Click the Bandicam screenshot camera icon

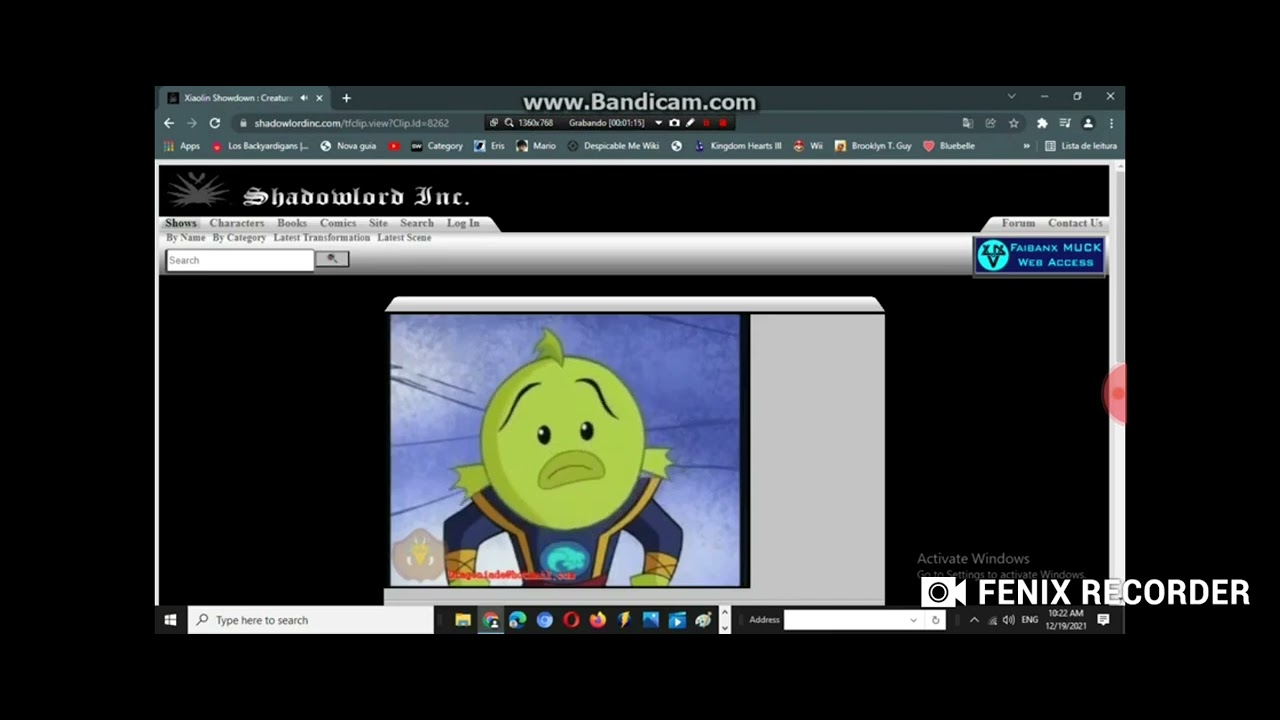(675, 123)
